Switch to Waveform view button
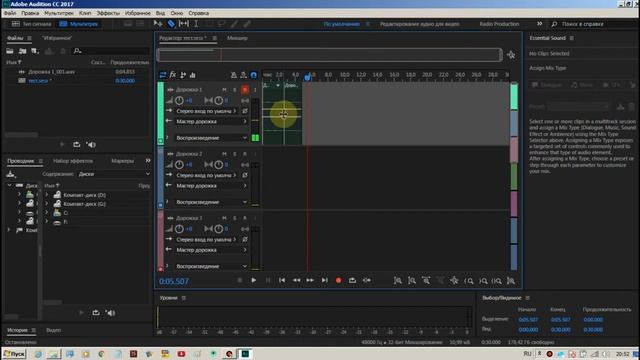This screenshot has width=640, height=360. (31, 24)
